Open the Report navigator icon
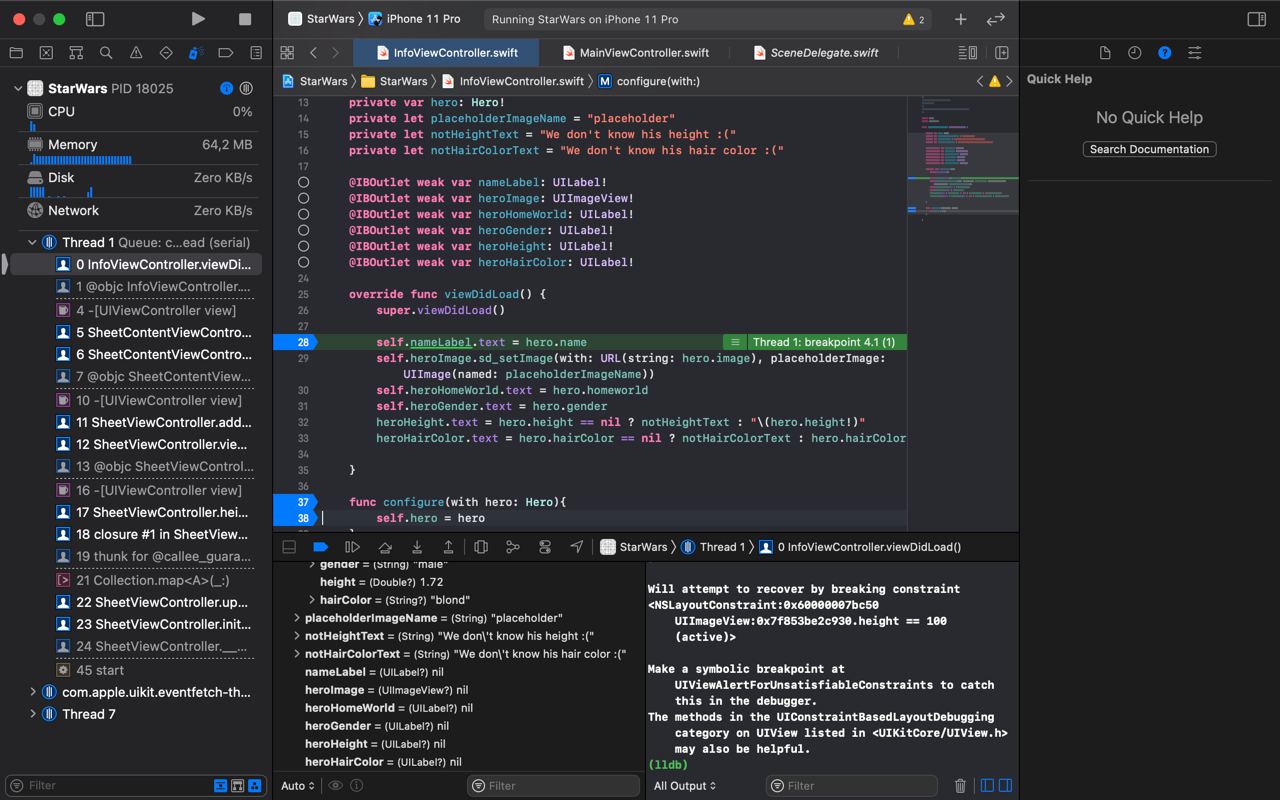This screenshot has width=1280, height=800. coord(256,53)
